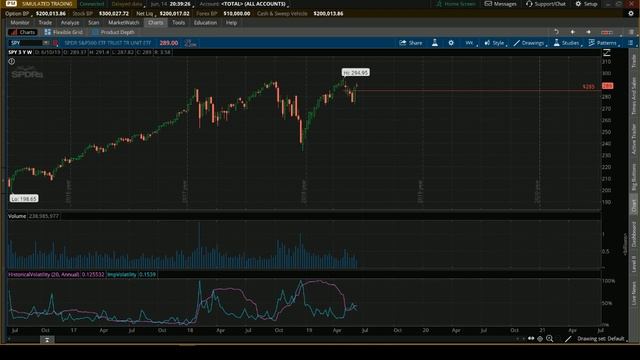Open the Education tab
The width and height of the screenshot is (640, 360).
click(x=205, y=22)
